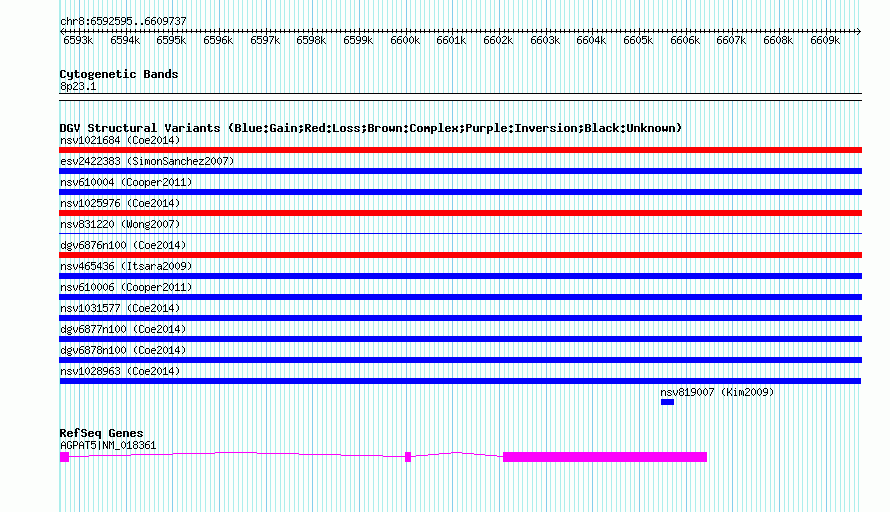The image size is (890, 512).
Task: Open the nsv1028963 (Coe2014) variant label
Action: 120,371
